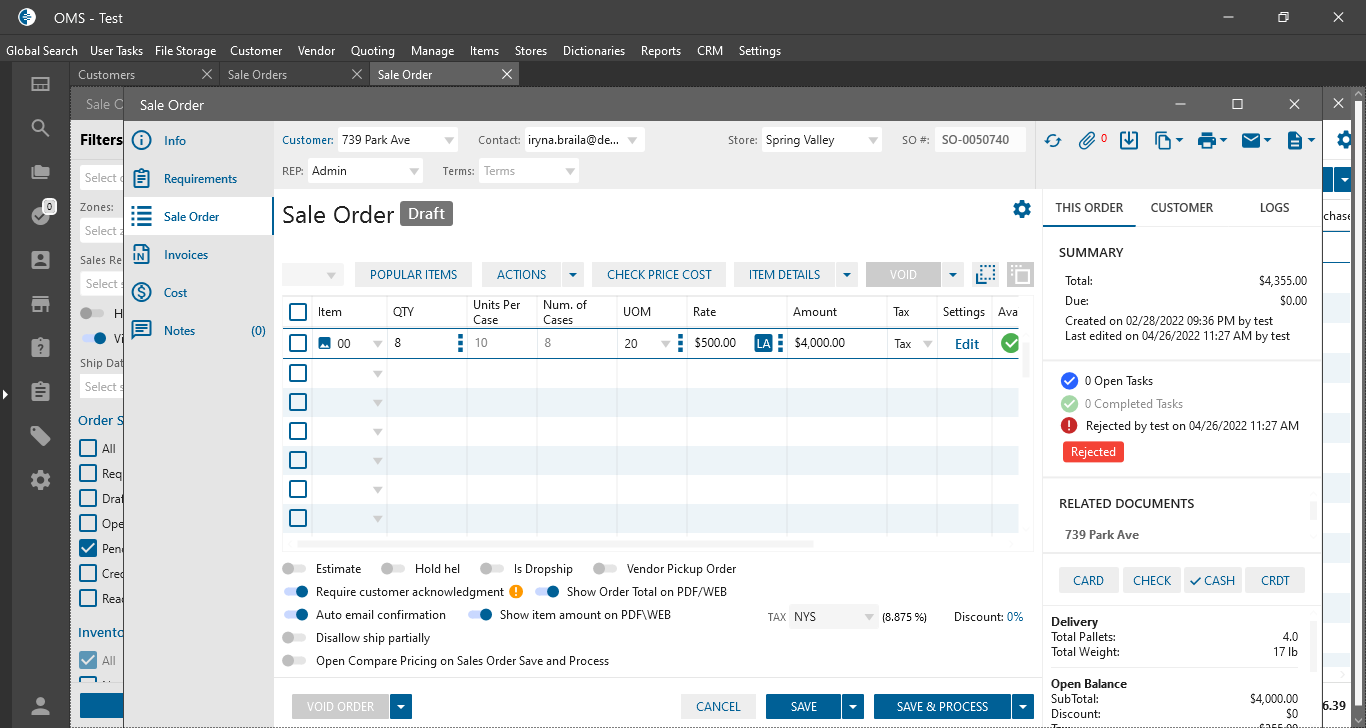This screenshot has height=728, width=1366.
Task: Expand the SAVE button dropdown arrow
Action: click(x=853, y=707)
